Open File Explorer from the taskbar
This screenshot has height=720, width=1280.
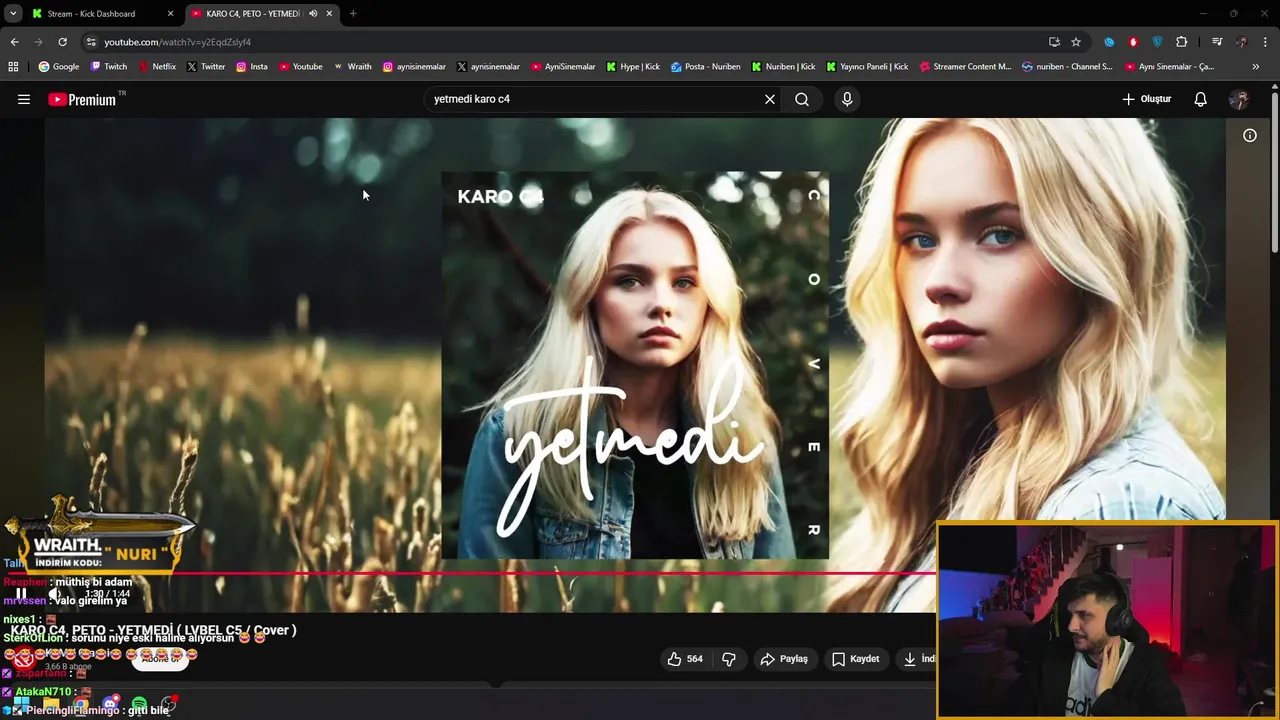click(51, 705)
